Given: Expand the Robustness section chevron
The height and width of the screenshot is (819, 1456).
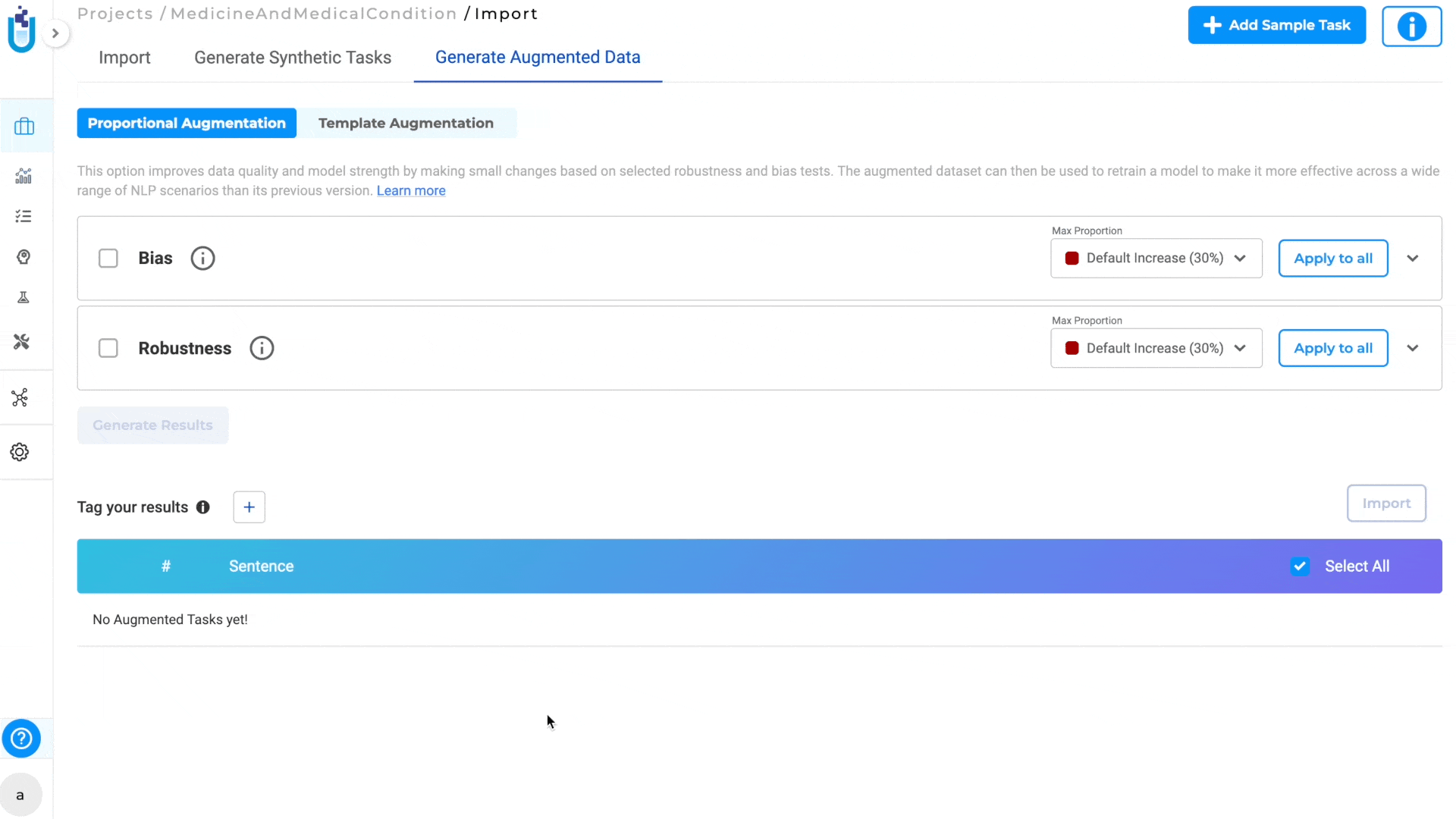Looking at the screenshot, I should click(1414, 348).
